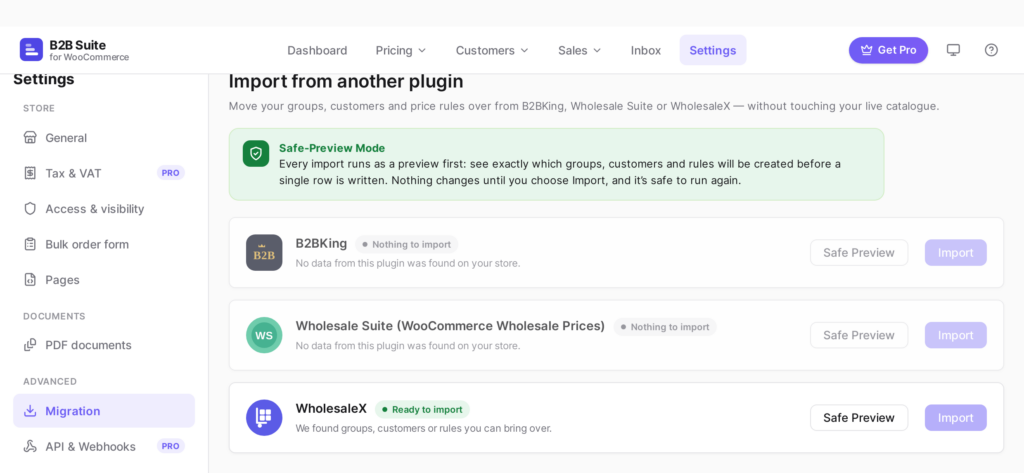The height and width of the screenshot is (473, 1024).
Task: Click Import for Wholesale Suite
Action: (955, 335)
